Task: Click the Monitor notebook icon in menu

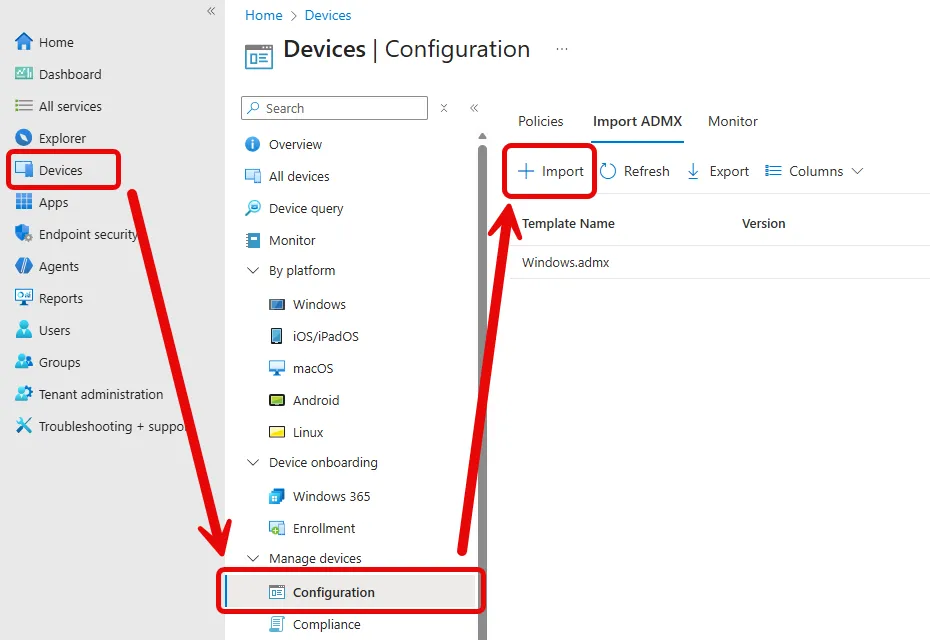Action: pos(253,240)
